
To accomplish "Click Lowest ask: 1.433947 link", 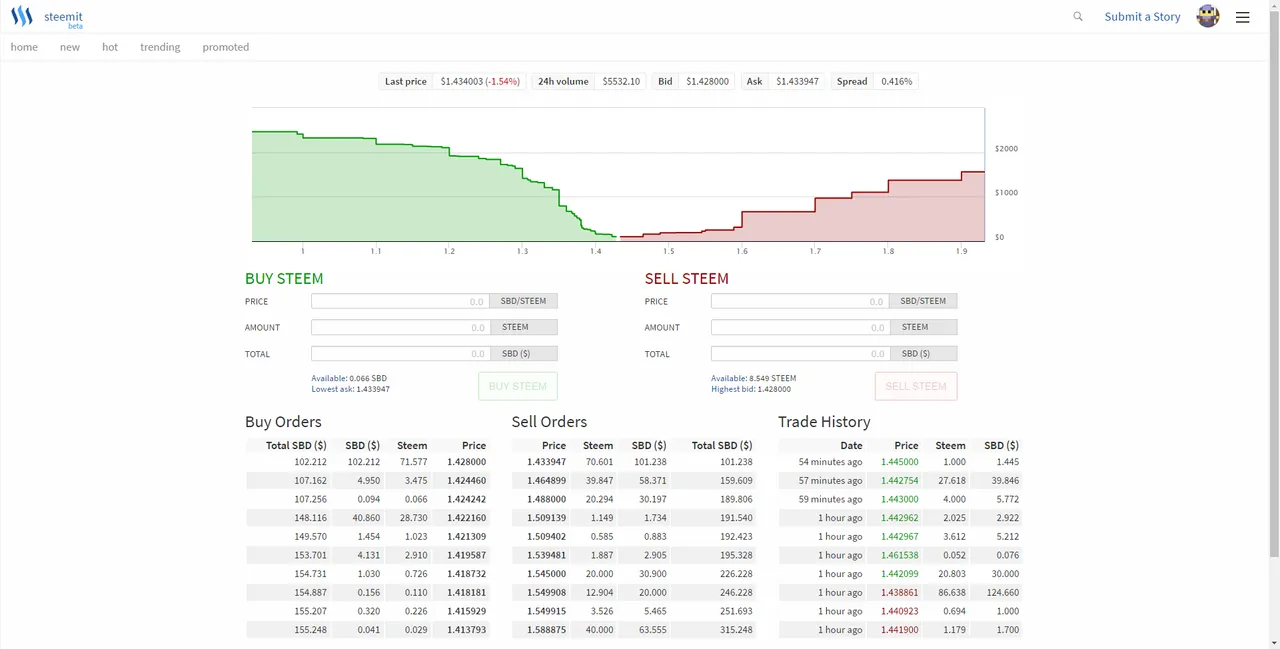I will point(351,389).
